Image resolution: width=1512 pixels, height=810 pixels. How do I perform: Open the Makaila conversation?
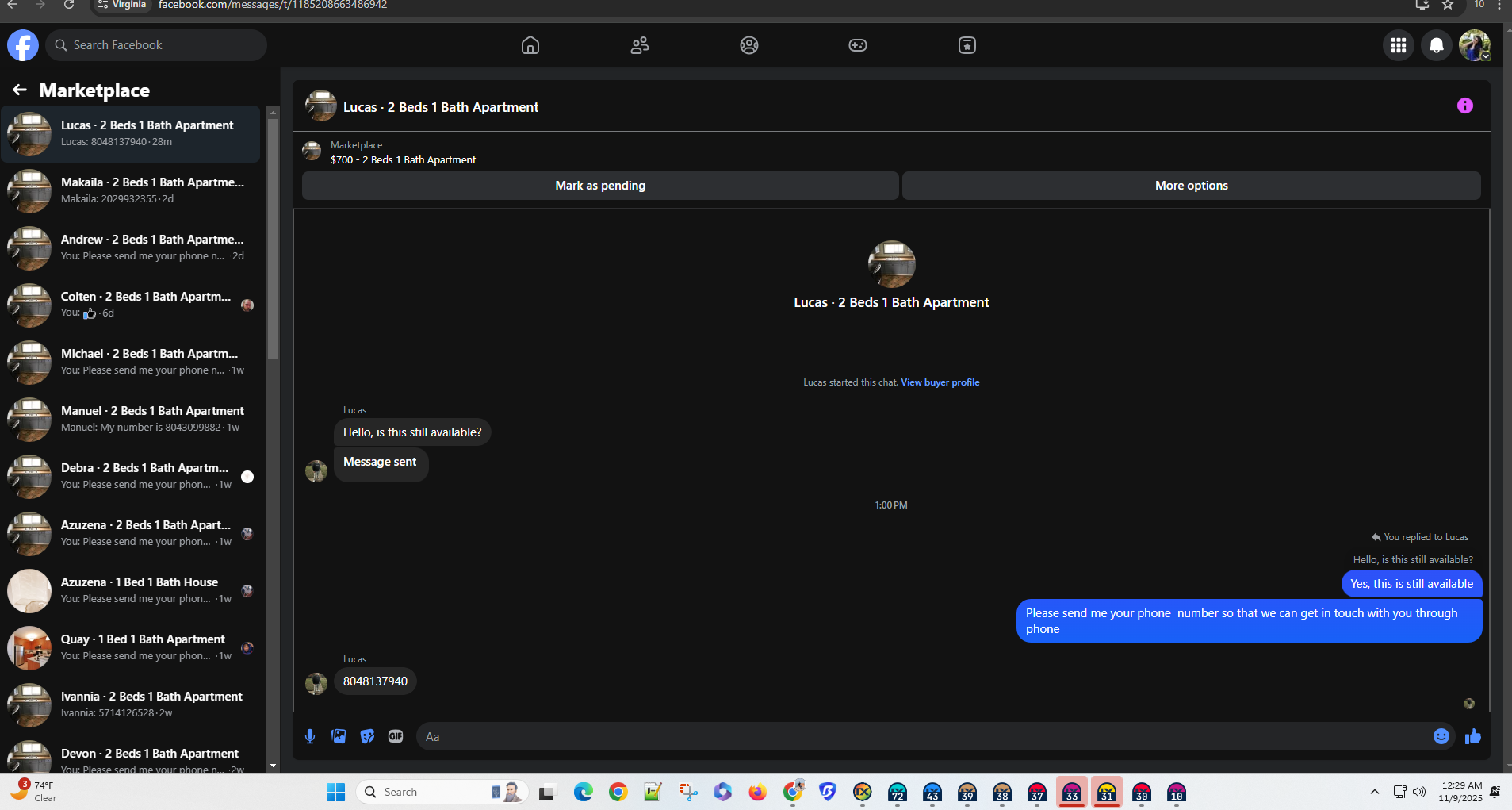click(x=131, y=191)
